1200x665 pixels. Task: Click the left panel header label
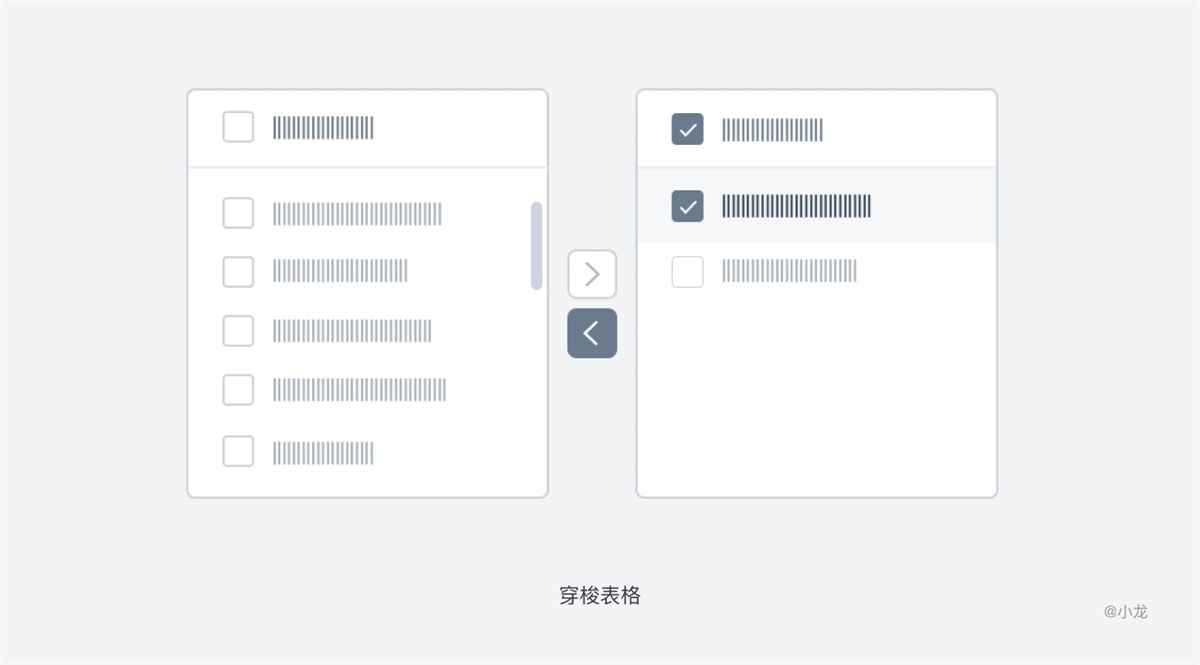(323, 128)
